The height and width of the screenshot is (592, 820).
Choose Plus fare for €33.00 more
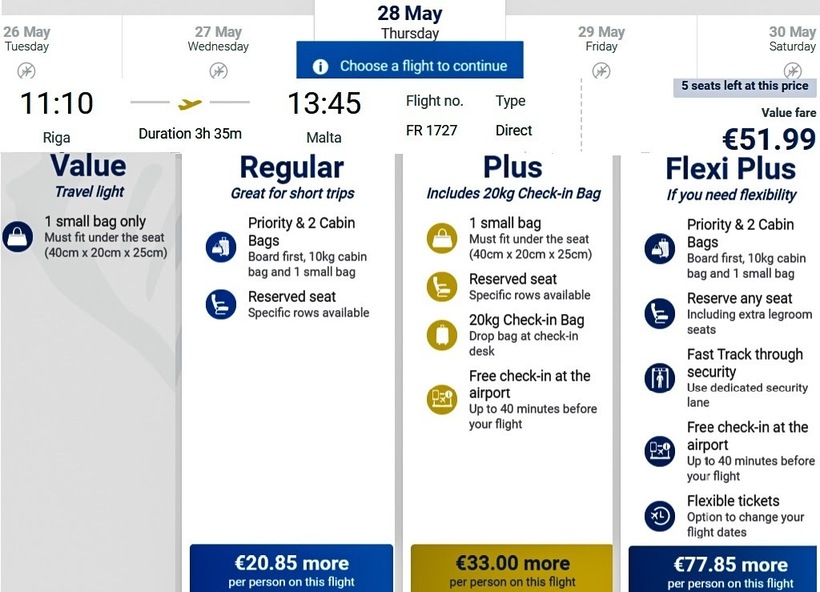[512, 568]
